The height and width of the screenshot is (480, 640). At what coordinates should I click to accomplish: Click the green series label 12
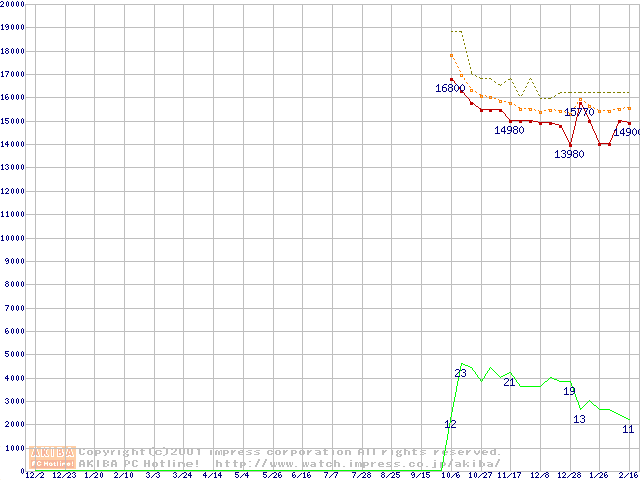[450, 425]
